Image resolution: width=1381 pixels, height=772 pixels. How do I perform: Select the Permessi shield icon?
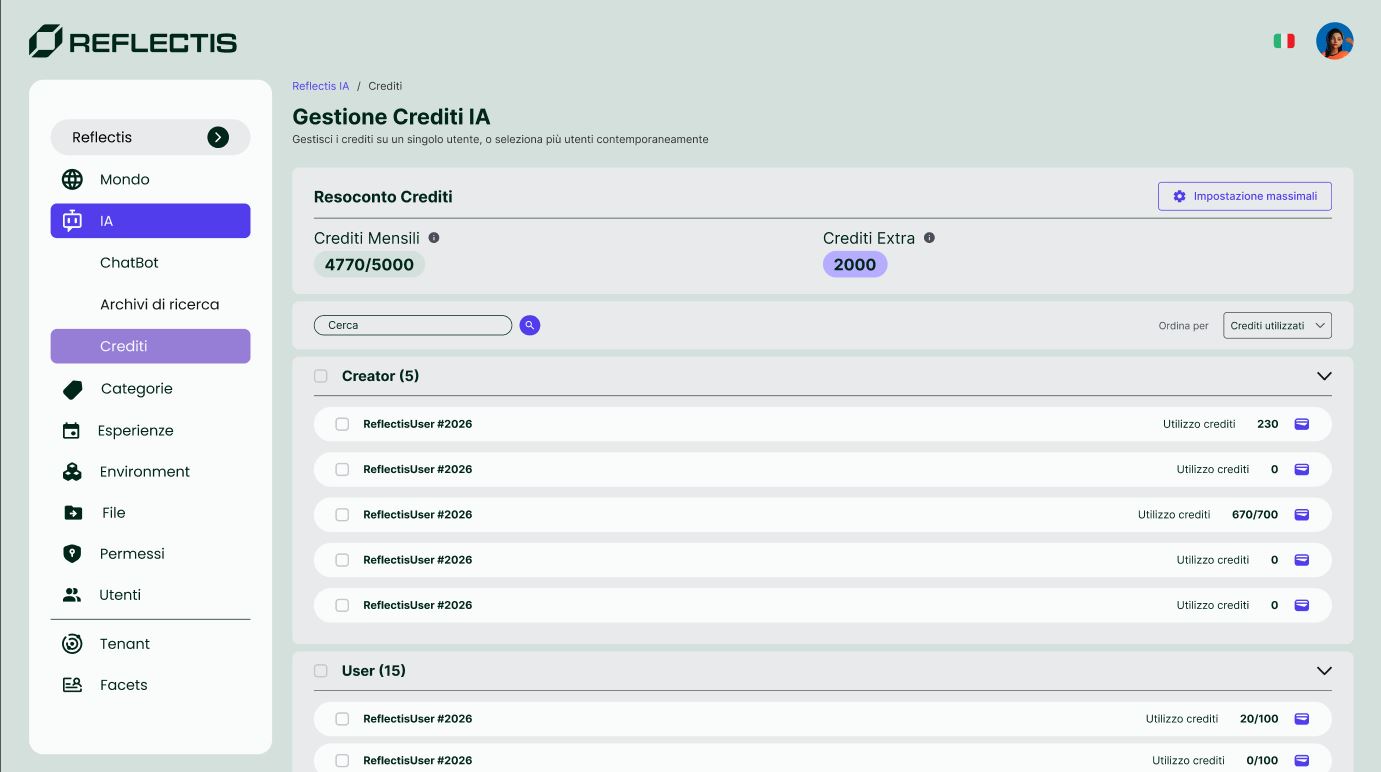72,553
